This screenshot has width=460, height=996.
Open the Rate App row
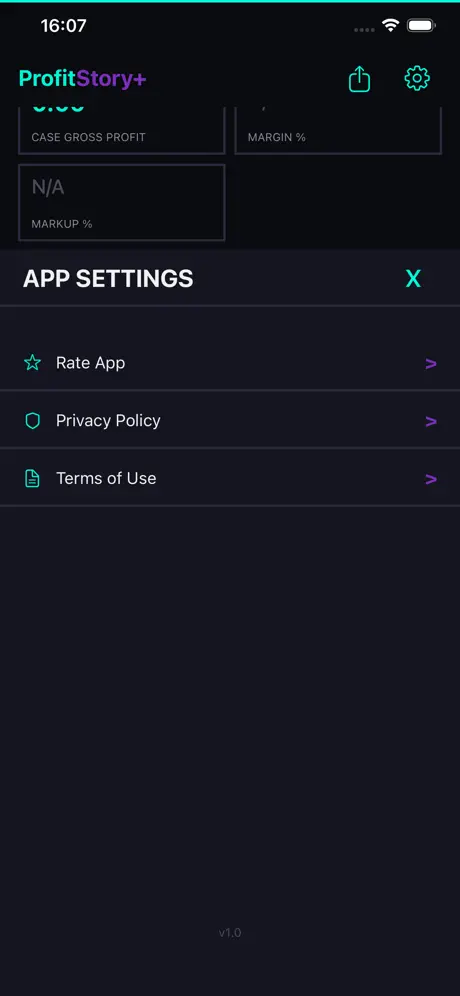click(x=230, y=363)
